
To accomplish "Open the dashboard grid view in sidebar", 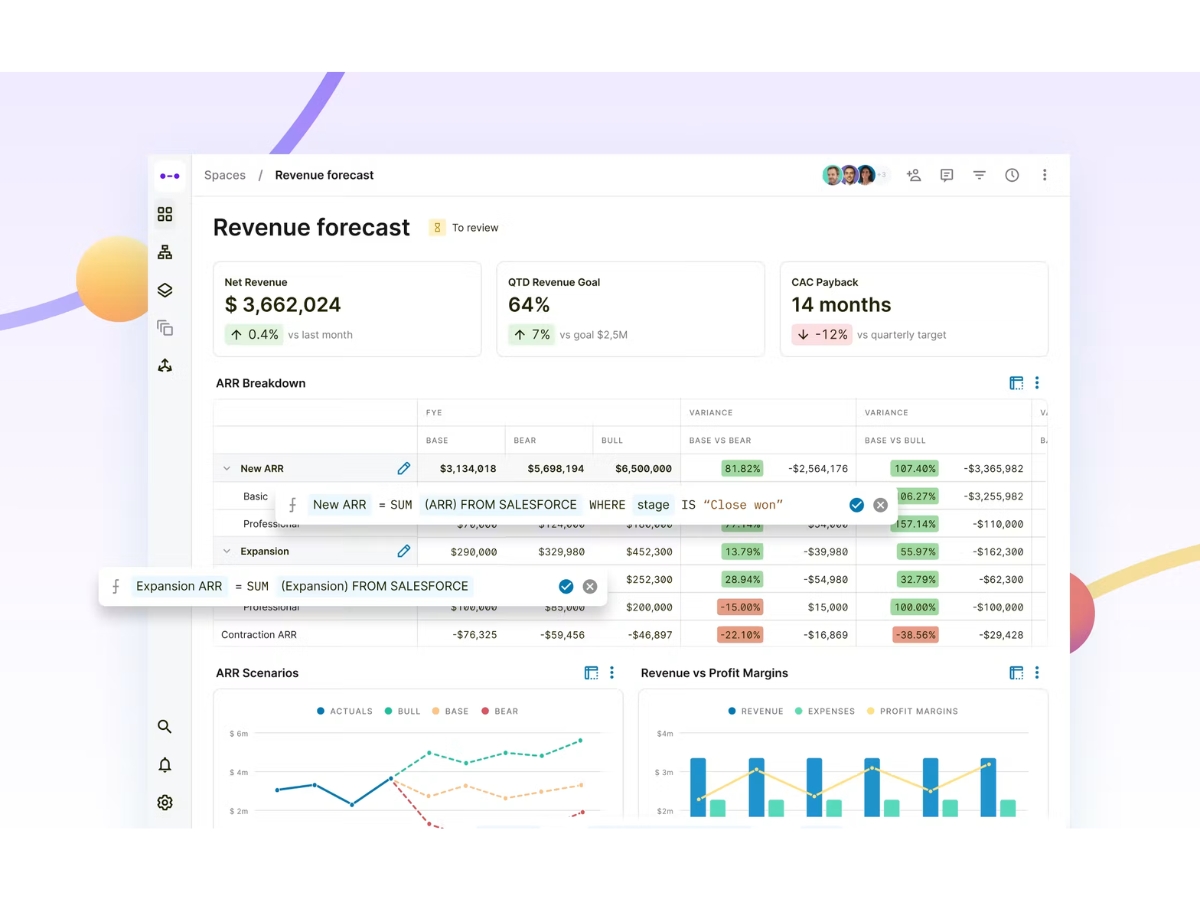I will 165,214.
